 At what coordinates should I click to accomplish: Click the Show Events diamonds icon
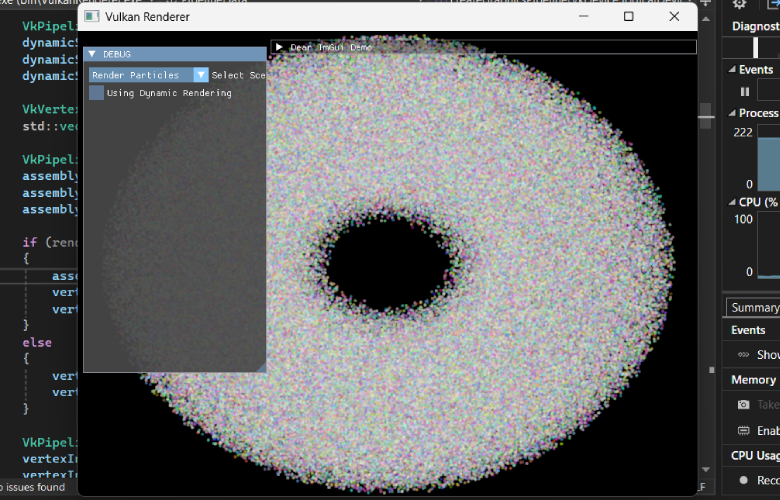coord(744,355)
